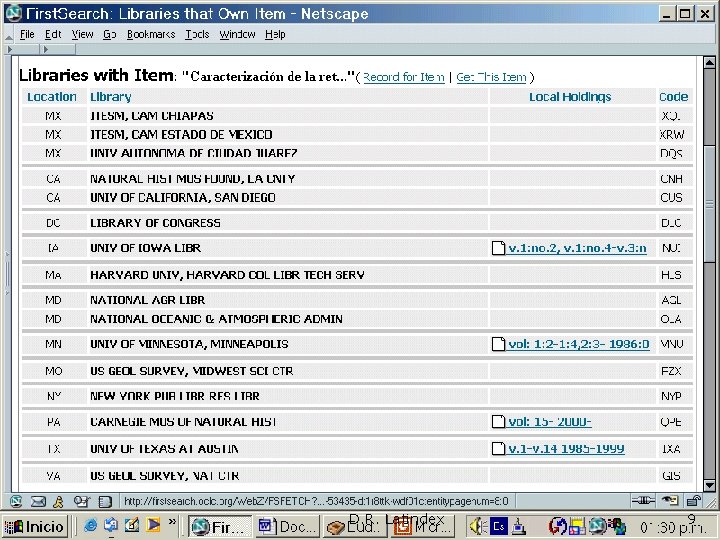
Task: Click the volume speaker icon in the tray
Action: (x=477, y=526)
